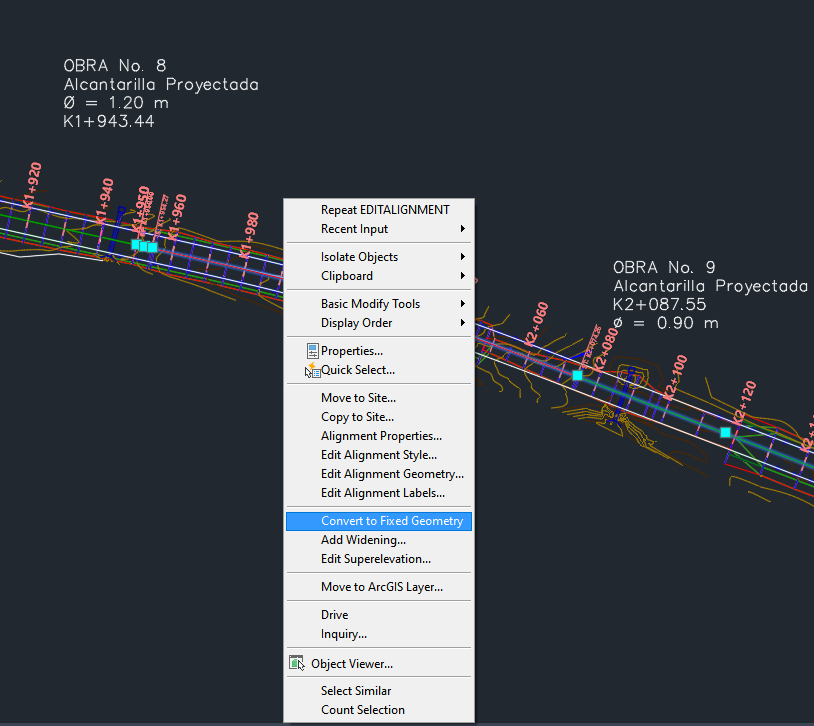Expand the Display Order submenu

coord(379,323)
